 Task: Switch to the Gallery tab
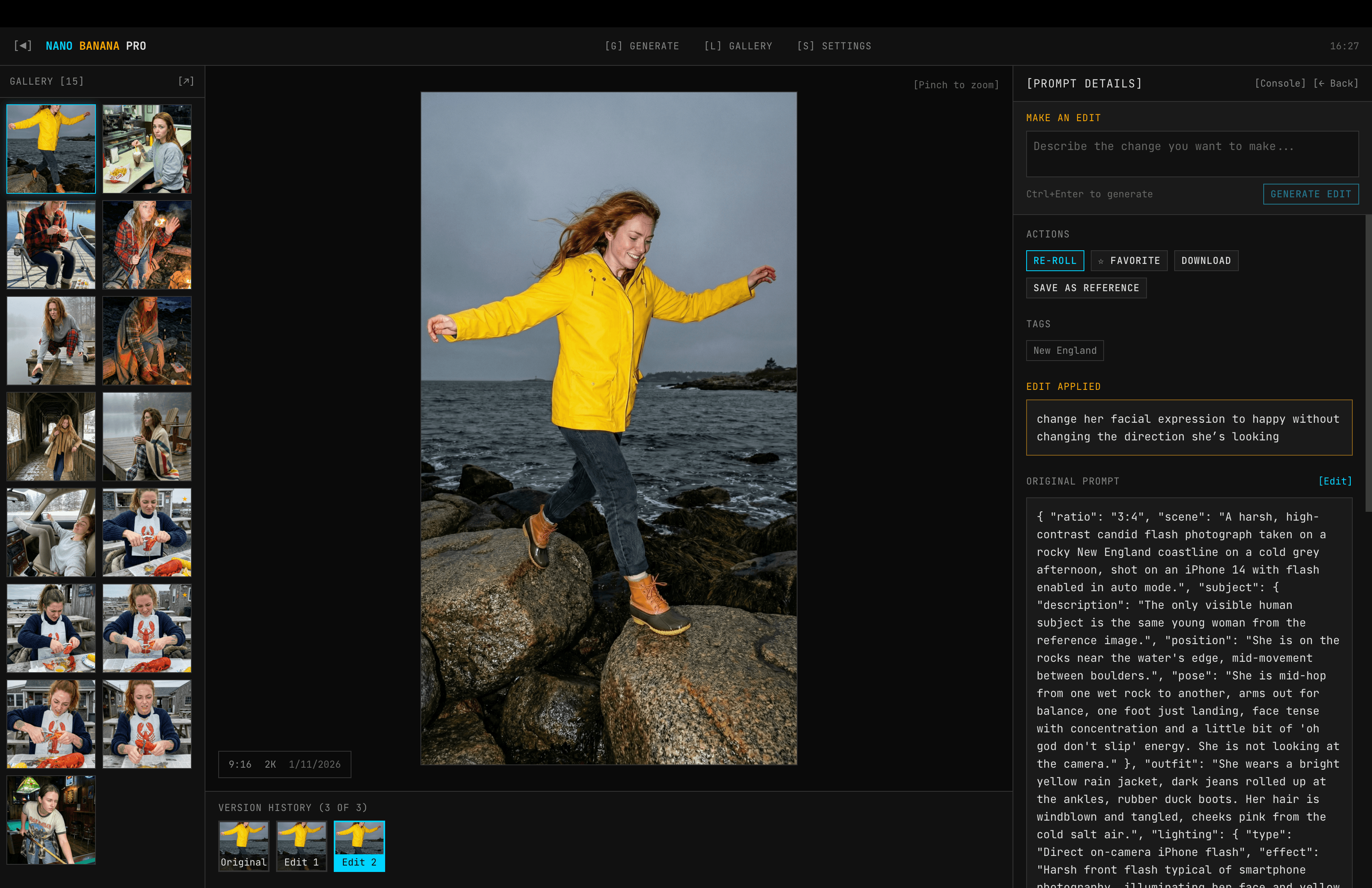738,46
